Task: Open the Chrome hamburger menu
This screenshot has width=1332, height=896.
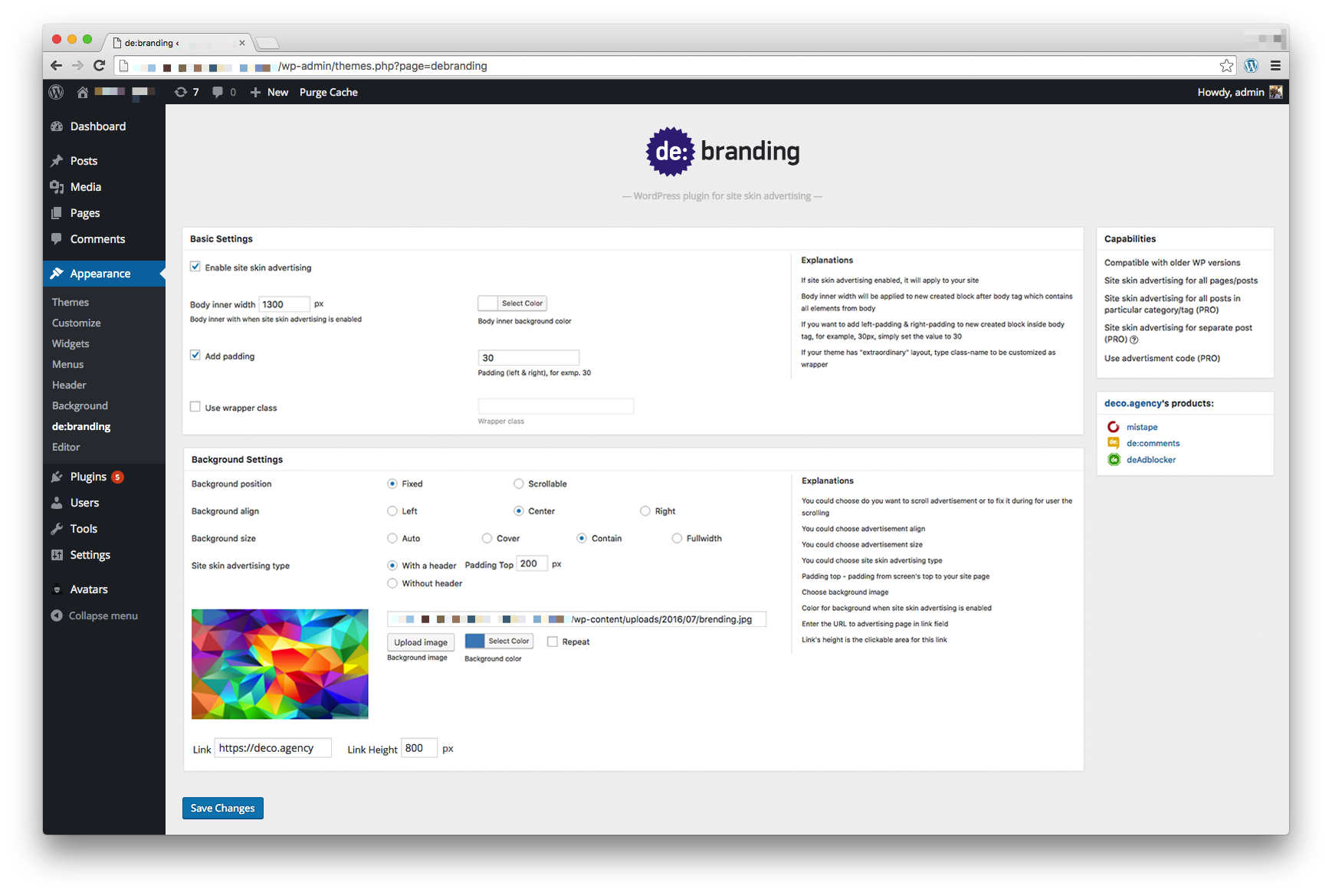Action: click(x=1275, y=66)
